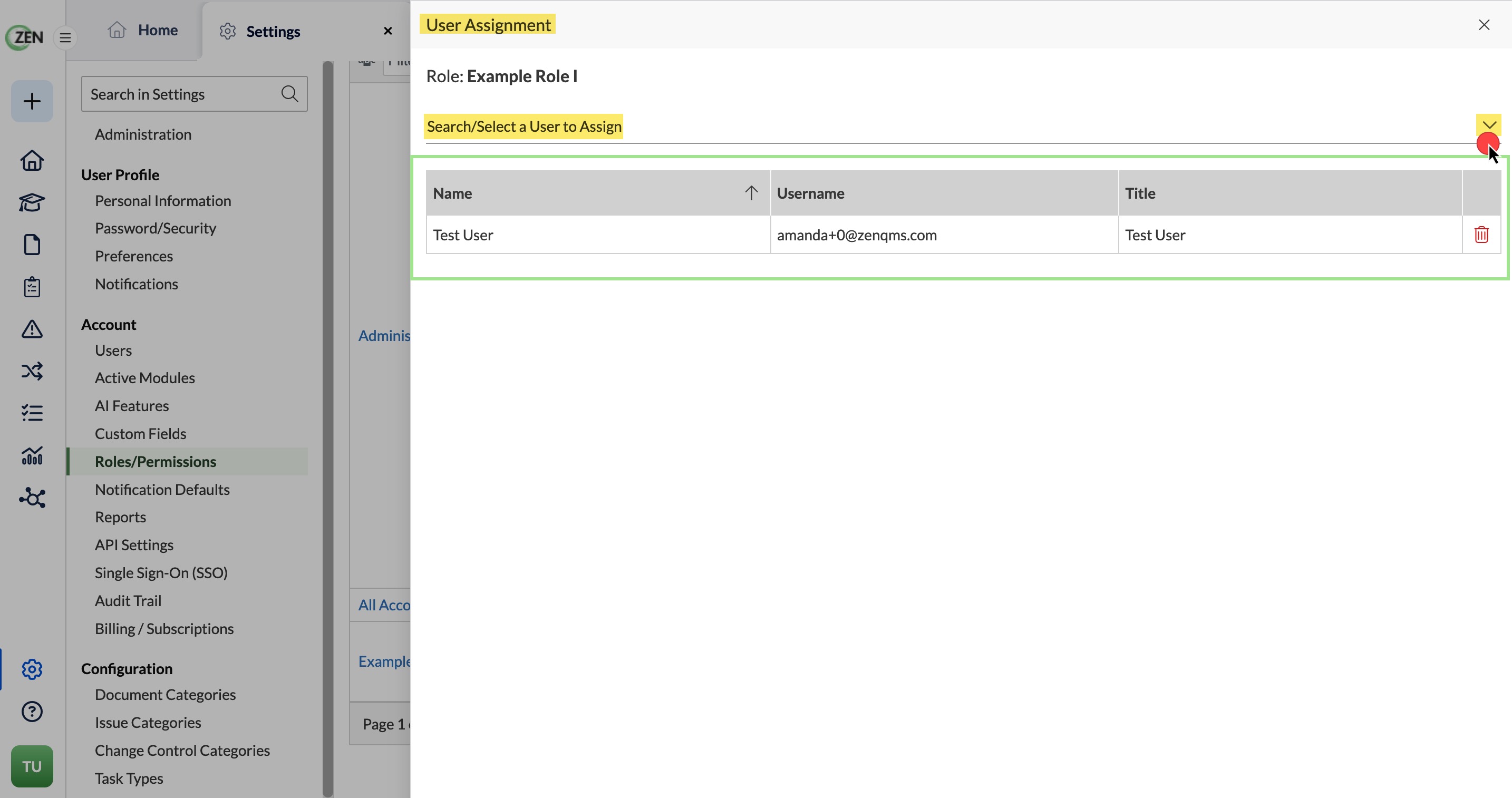
Task: Open Password/Security settings
Action: point(155,228)
